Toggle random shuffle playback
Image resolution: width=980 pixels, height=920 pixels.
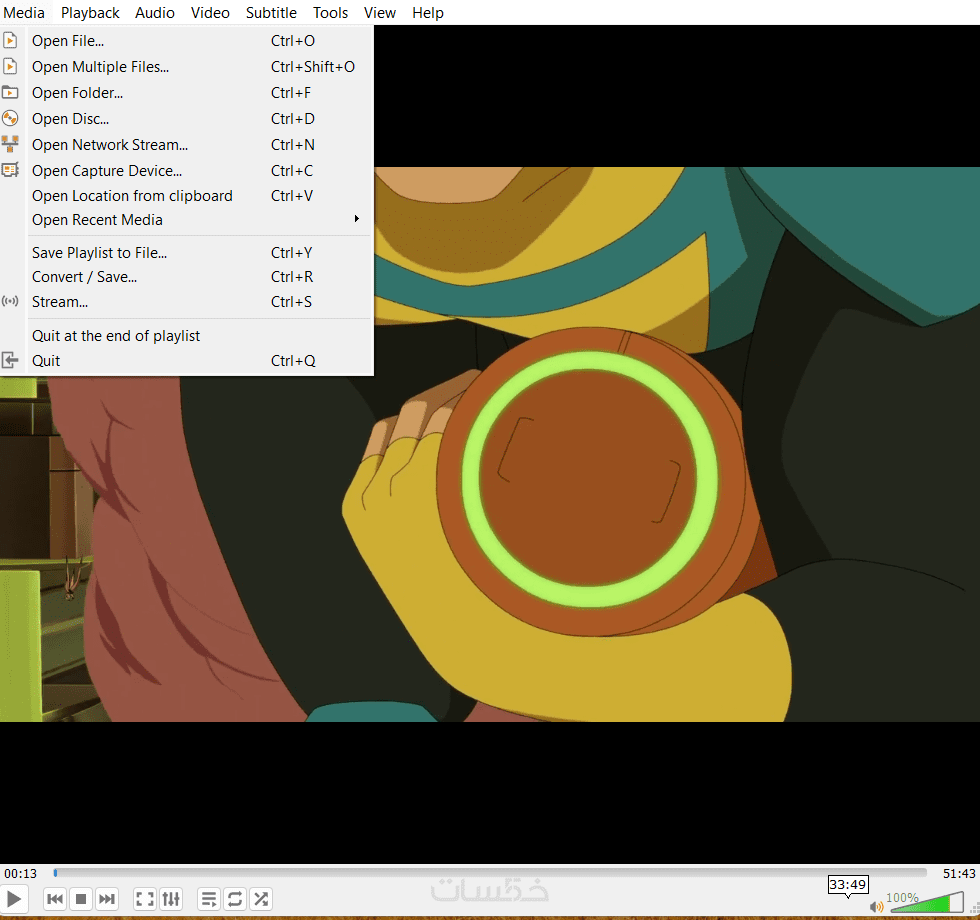[261, 899]
